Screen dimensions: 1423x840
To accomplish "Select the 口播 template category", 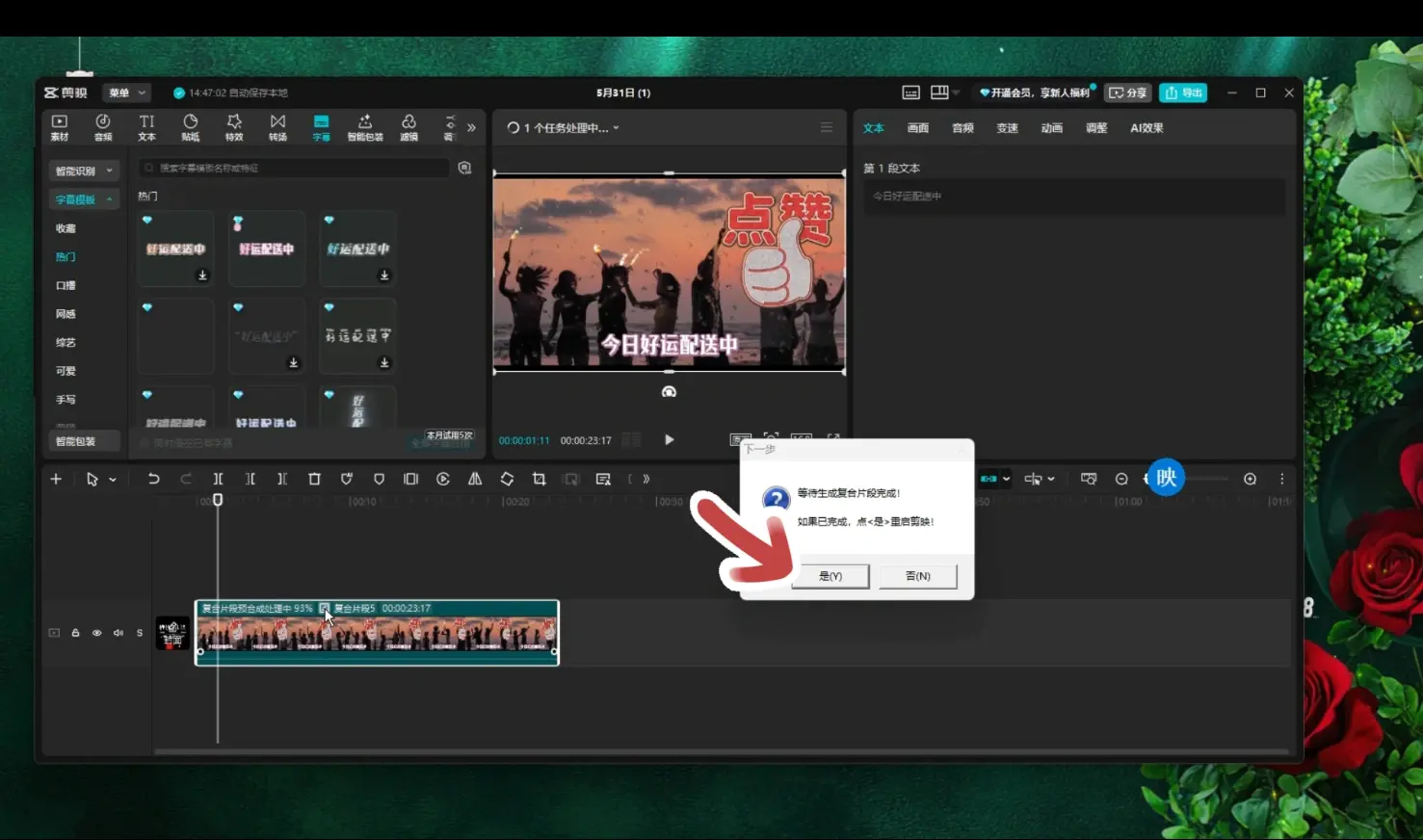I will tap(66, 285).
